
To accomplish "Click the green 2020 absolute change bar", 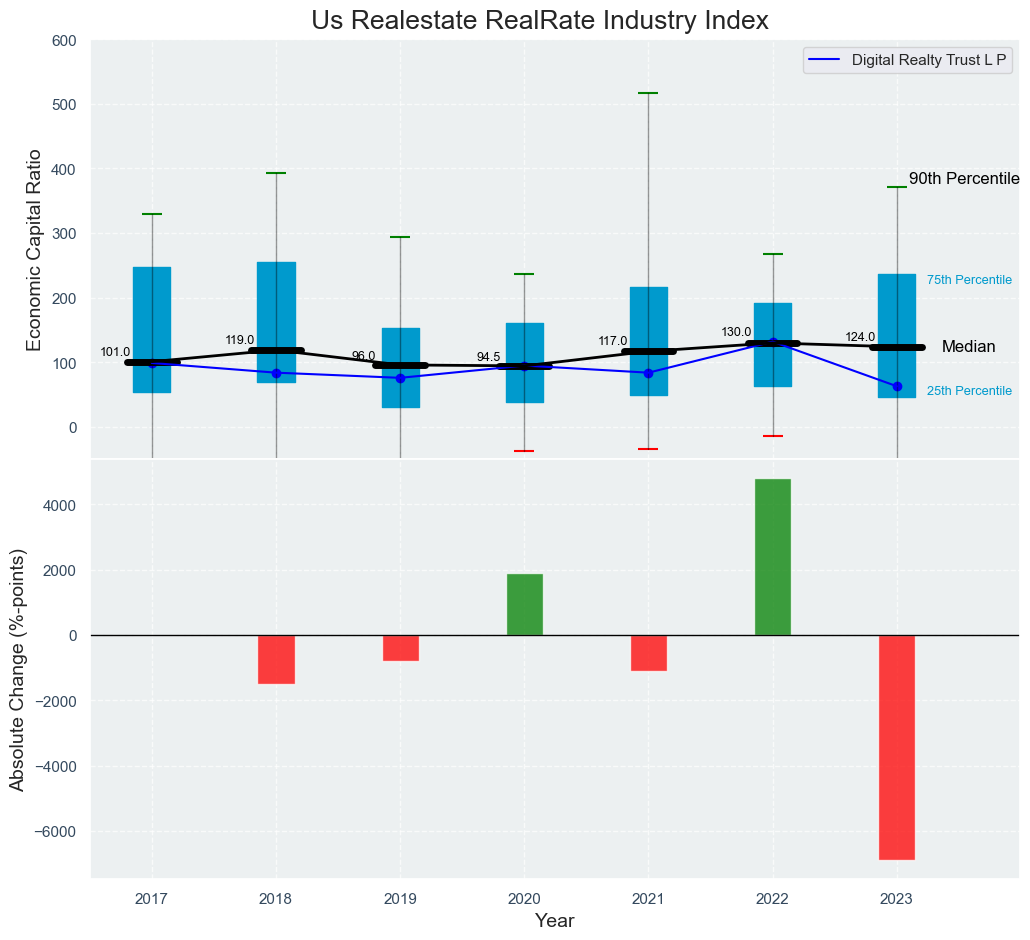I will (524, 604).
